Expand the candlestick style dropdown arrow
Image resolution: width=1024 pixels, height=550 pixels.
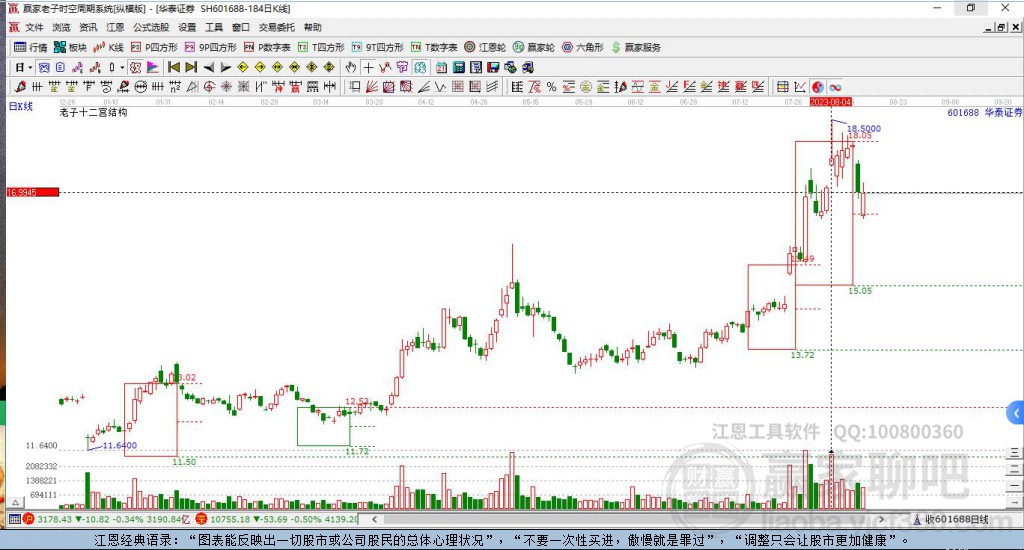pos(122,67)
